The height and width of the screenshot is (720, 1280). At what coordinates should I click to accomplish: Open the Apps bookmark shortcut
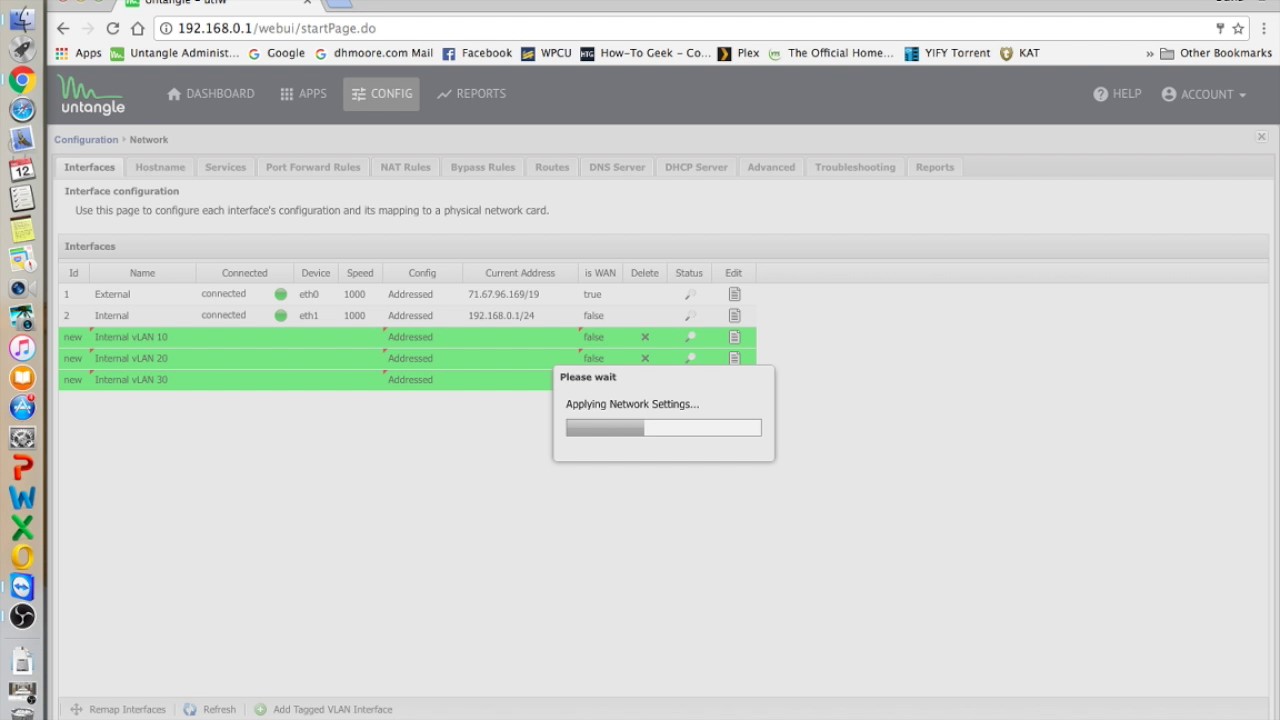point(78,53)
